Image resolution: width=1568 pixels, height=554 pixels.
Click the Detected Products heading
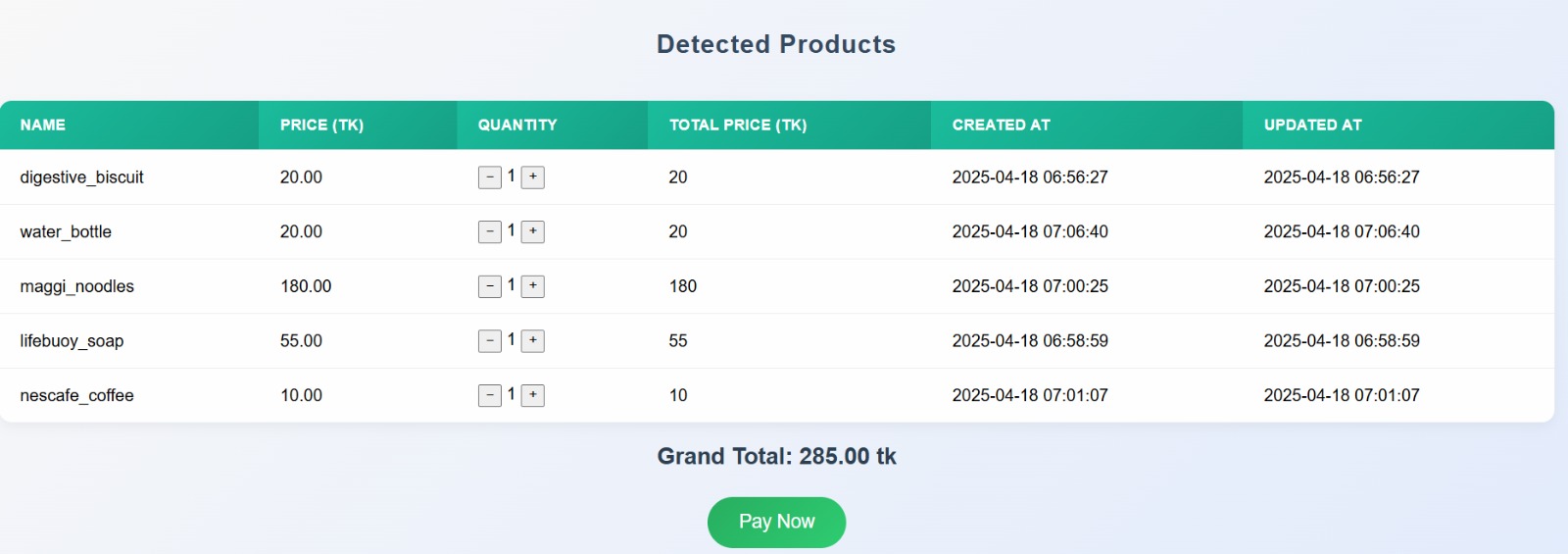[776, 44]
